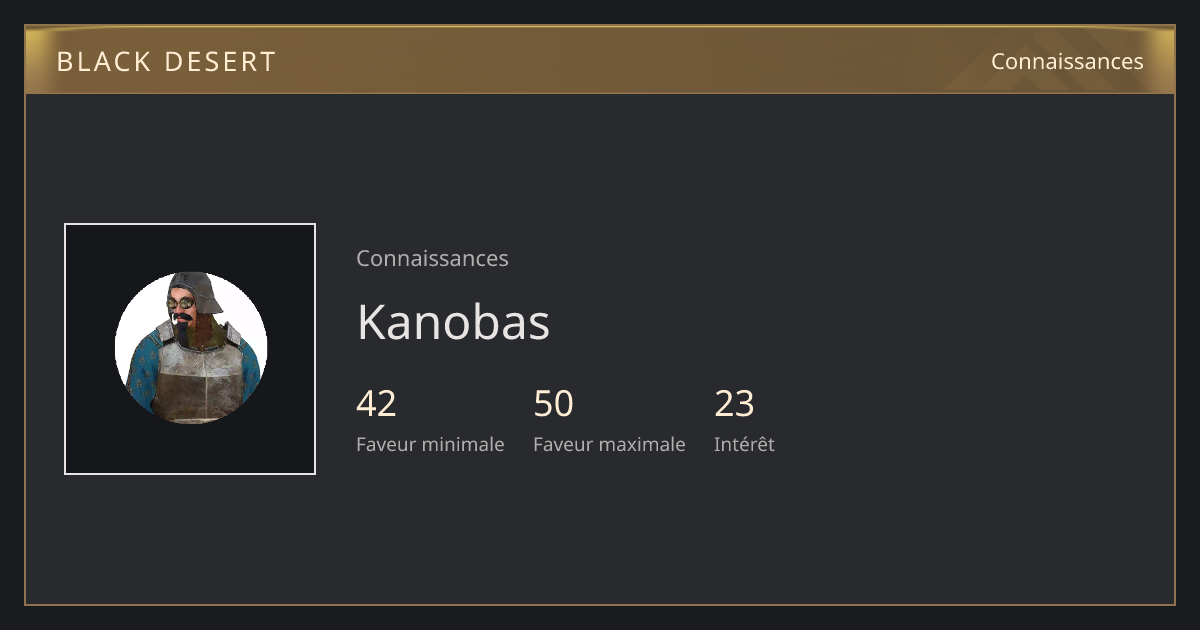Click the Kanobas name heading

coord(453,322)
